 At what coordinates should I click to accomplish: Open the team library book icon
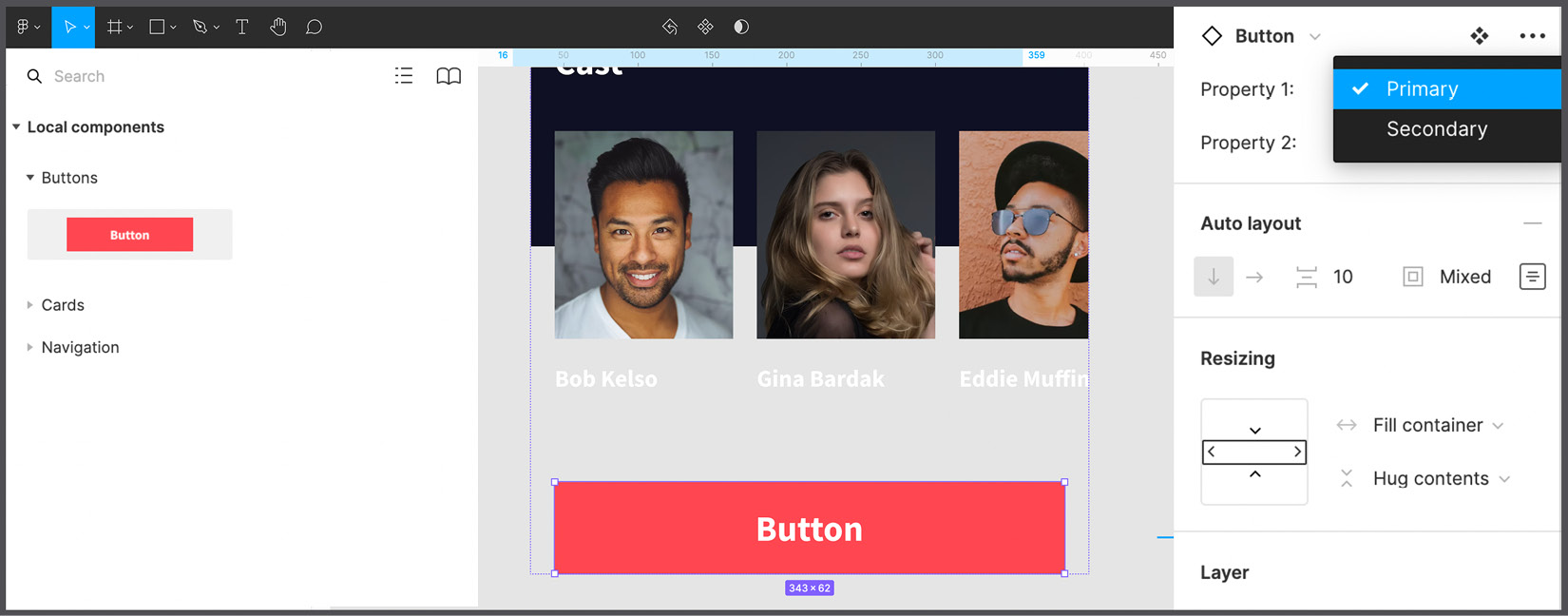click(449, 76)
